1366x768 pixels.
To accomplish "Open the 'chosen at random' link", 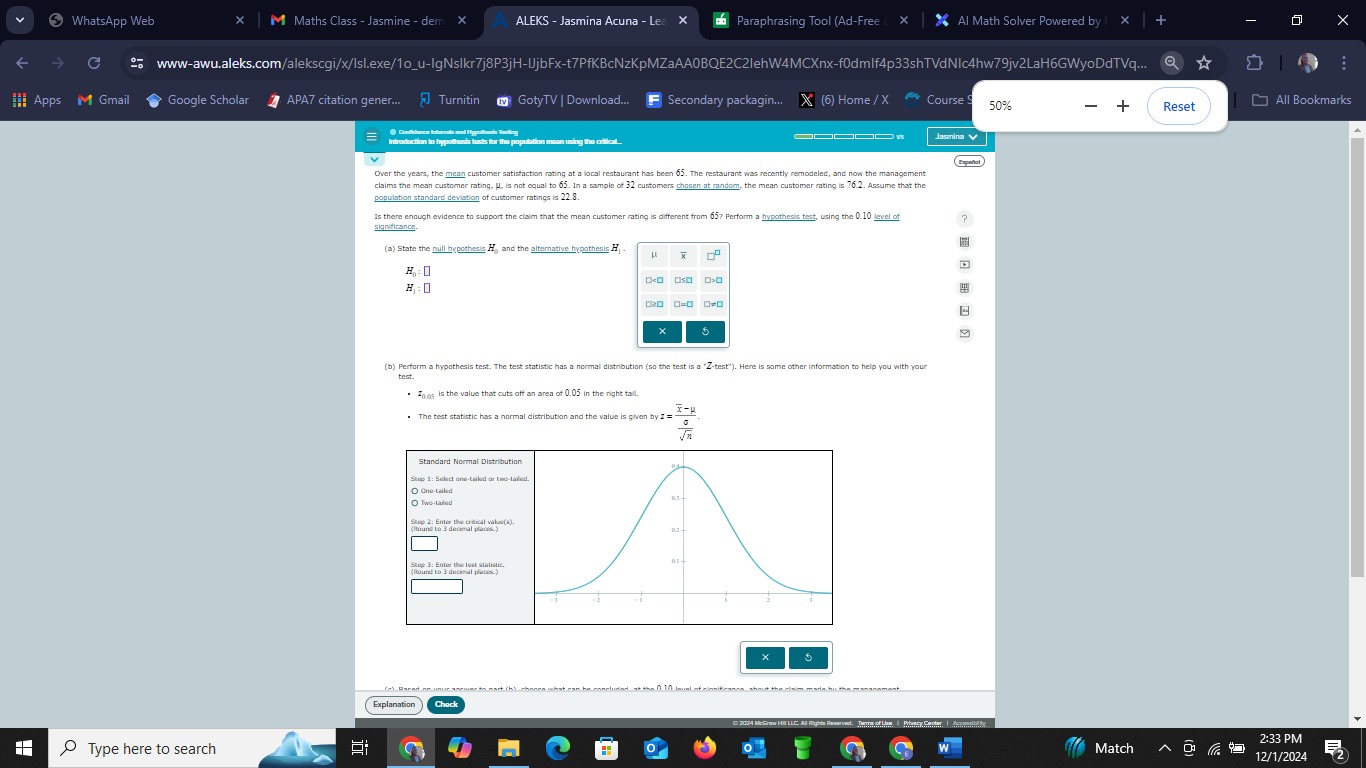I will tap(708, 186).
